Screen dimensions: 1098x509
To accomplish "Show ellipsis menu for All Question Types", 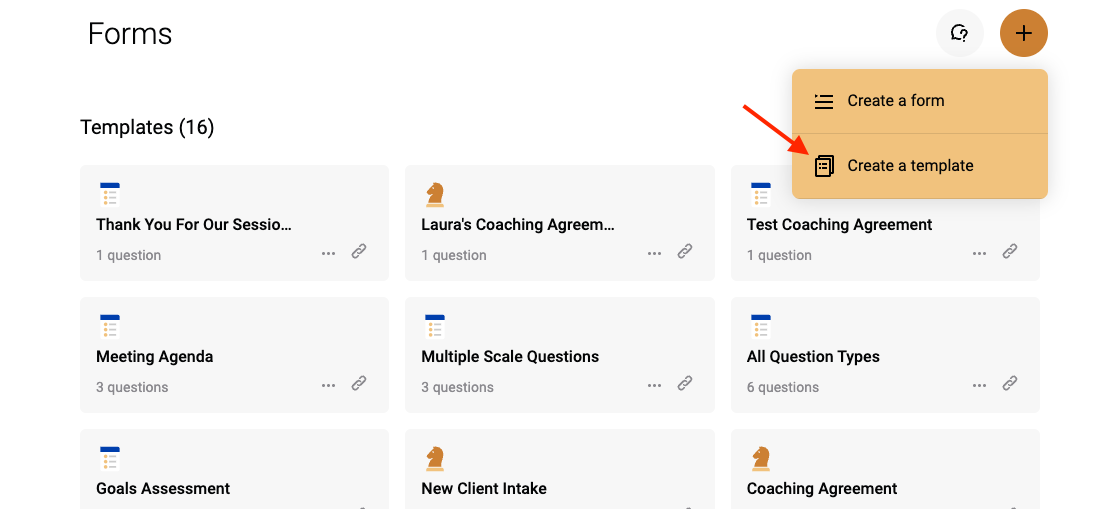I will [979, 385].
